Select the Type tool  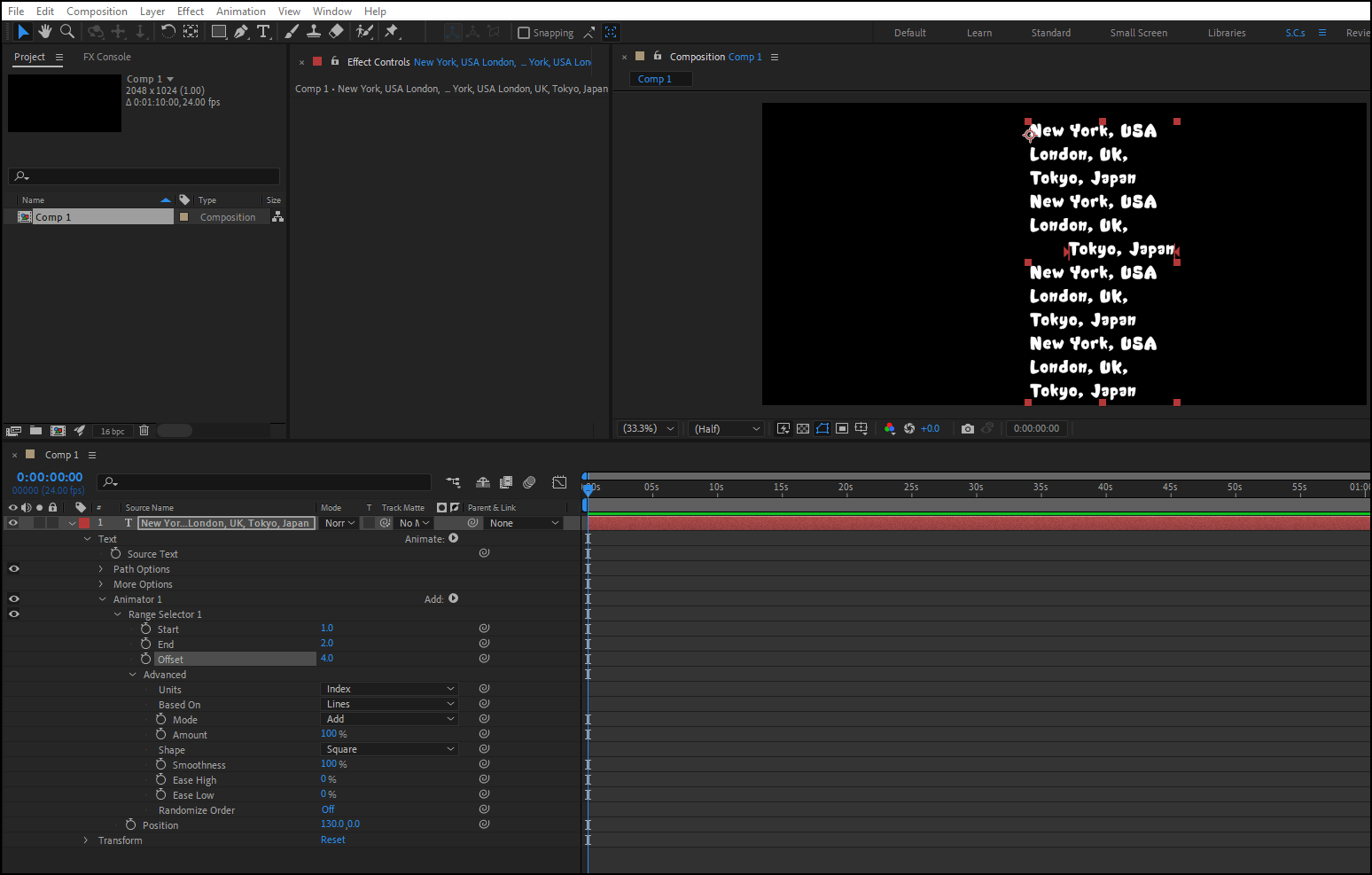[x=264, y=32]
